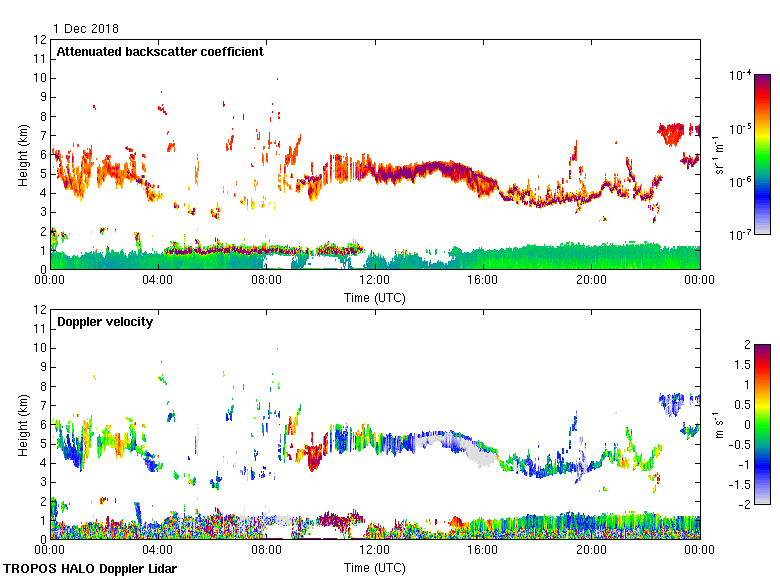The image size is (780, 580).
Task: Click the "Time (UTC)" label under the bottom plot
Action: (375, 567)
